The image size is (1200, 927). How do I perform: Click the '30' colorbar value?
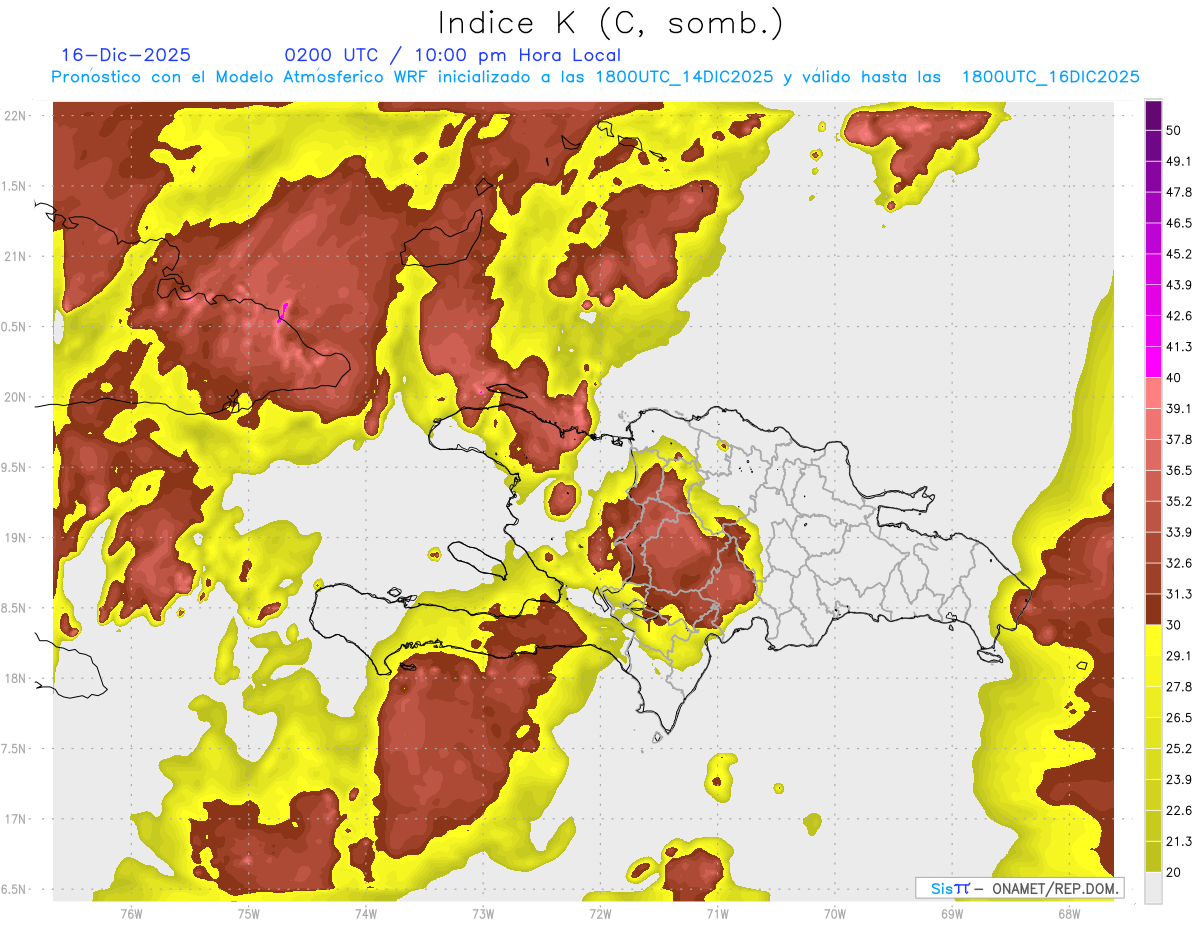pyautogui.click(x=1174, y=625)
